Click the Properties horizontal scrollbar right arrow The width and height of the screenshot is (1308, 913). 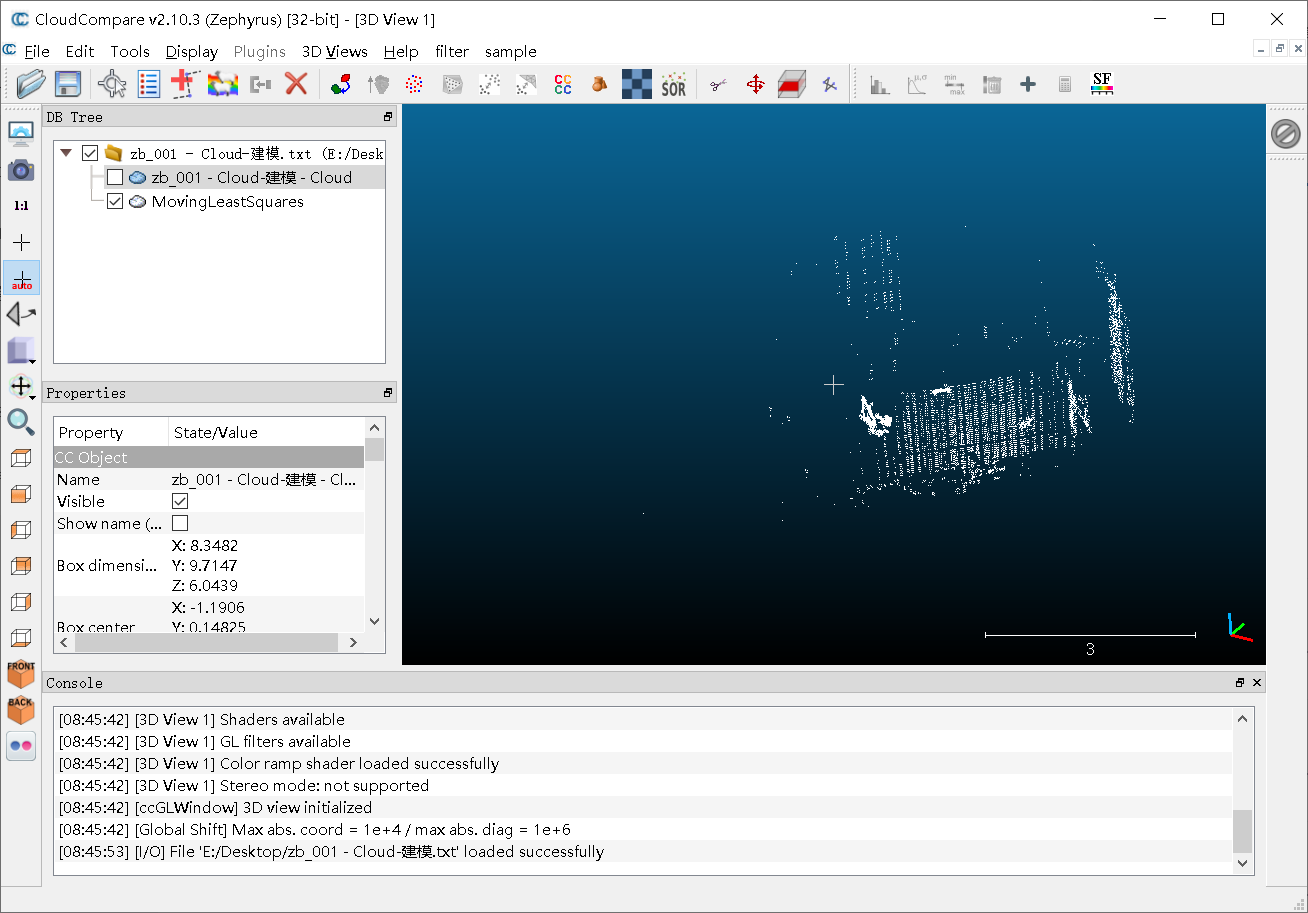353,643
